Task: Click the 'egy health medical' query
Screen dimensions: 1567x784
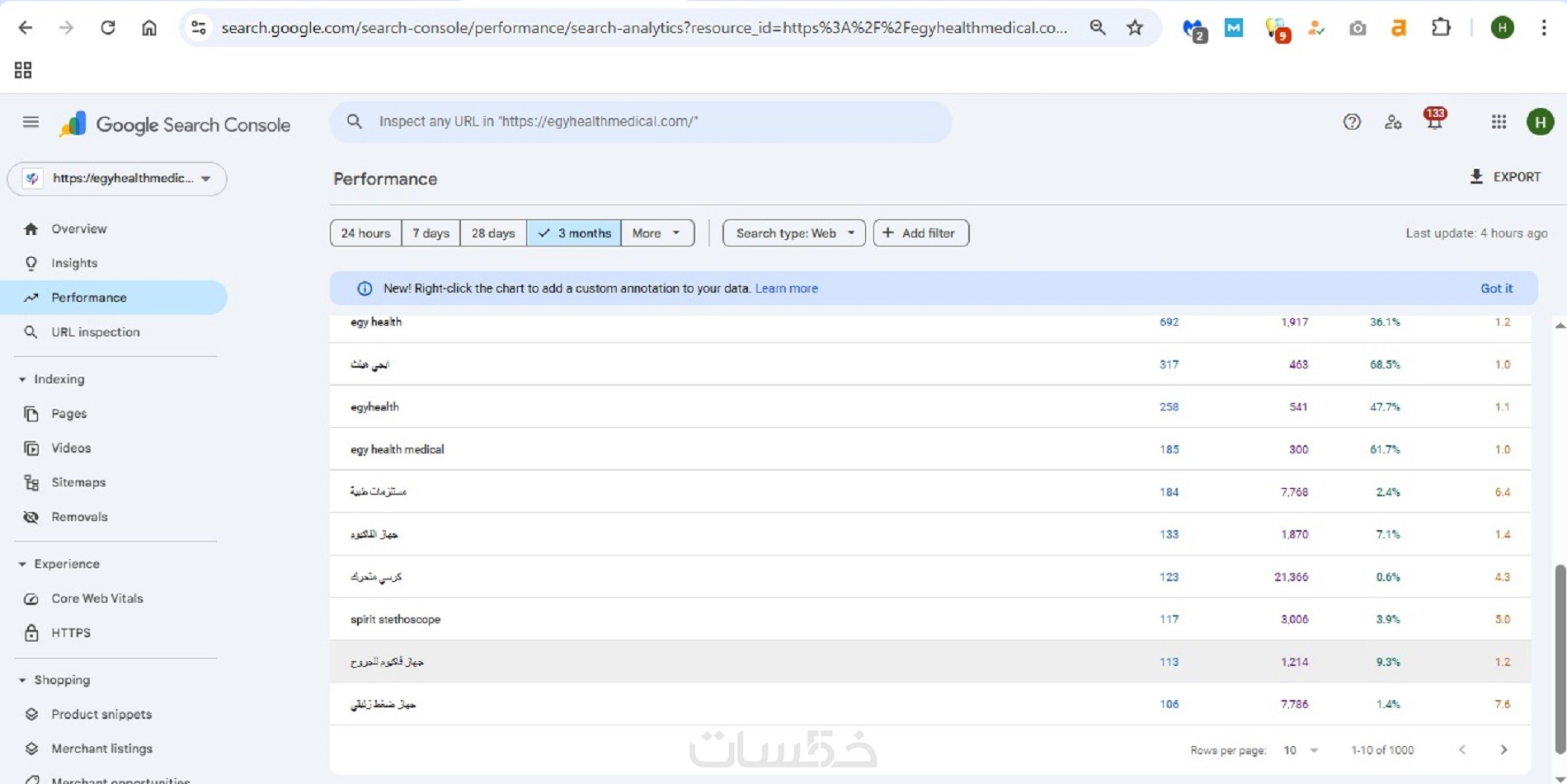Action: pyautogui.click(x=397, y=450)
